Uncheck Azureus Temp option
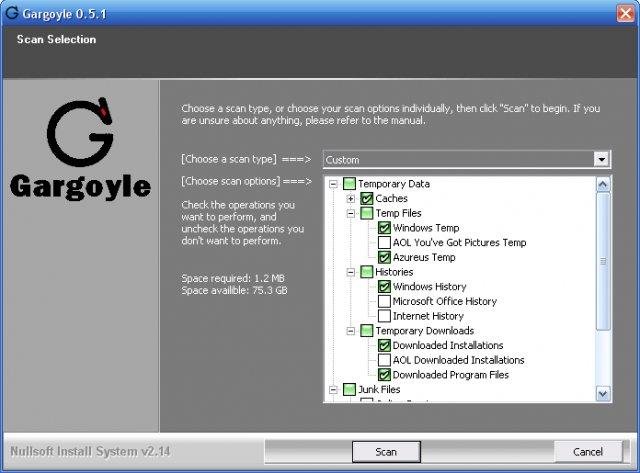Viewport: 640px width, 473px height. point(384,257)
